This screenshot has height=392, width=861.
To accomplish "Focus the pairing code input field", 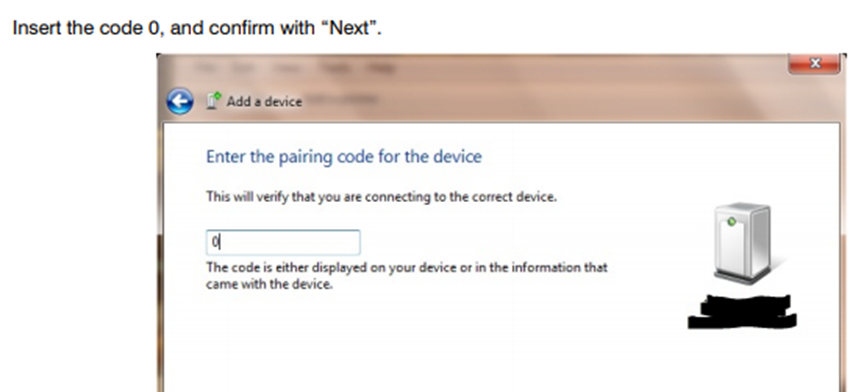I will click(x=283, y=242).
